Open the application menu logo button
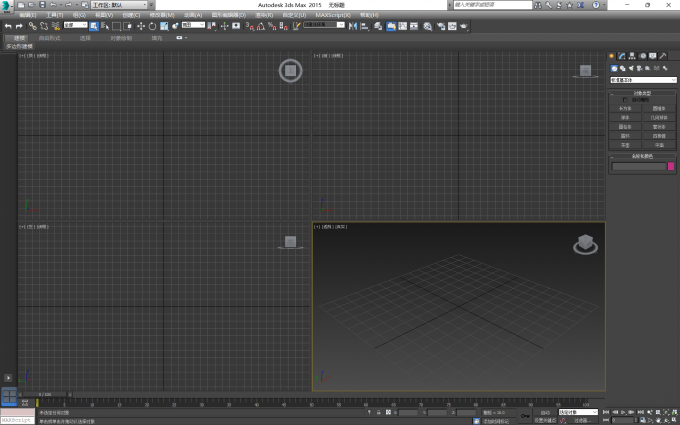Image resolution: width=680 pixels, height=425 pixels. [x=7, y=7]
